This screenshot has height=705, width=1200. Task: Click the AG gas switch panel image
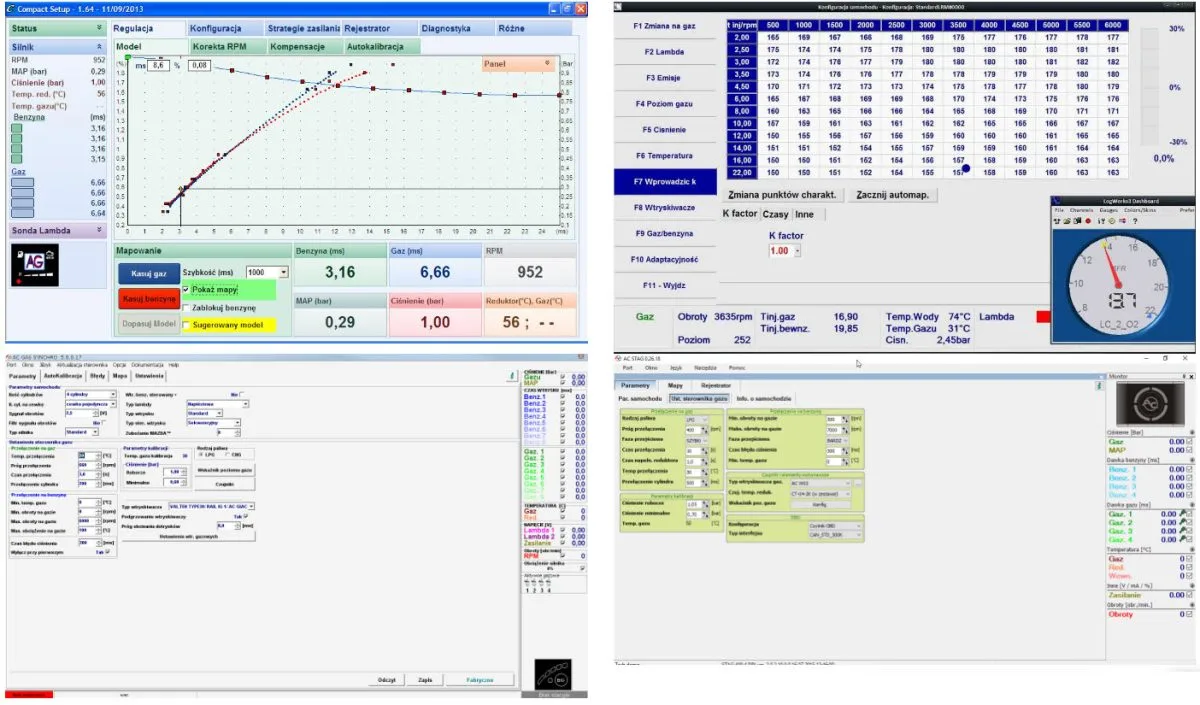tap(35, 266)
